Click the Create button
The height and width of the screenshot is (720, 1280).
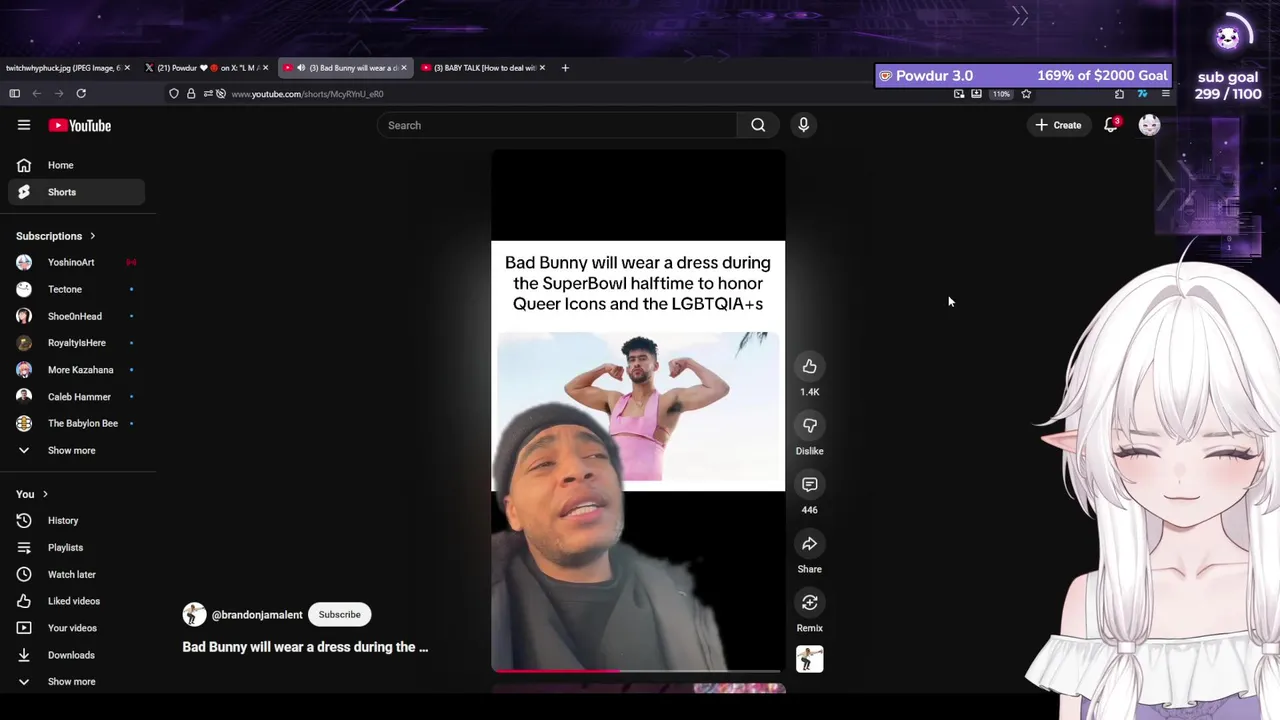pos(1058,125)
